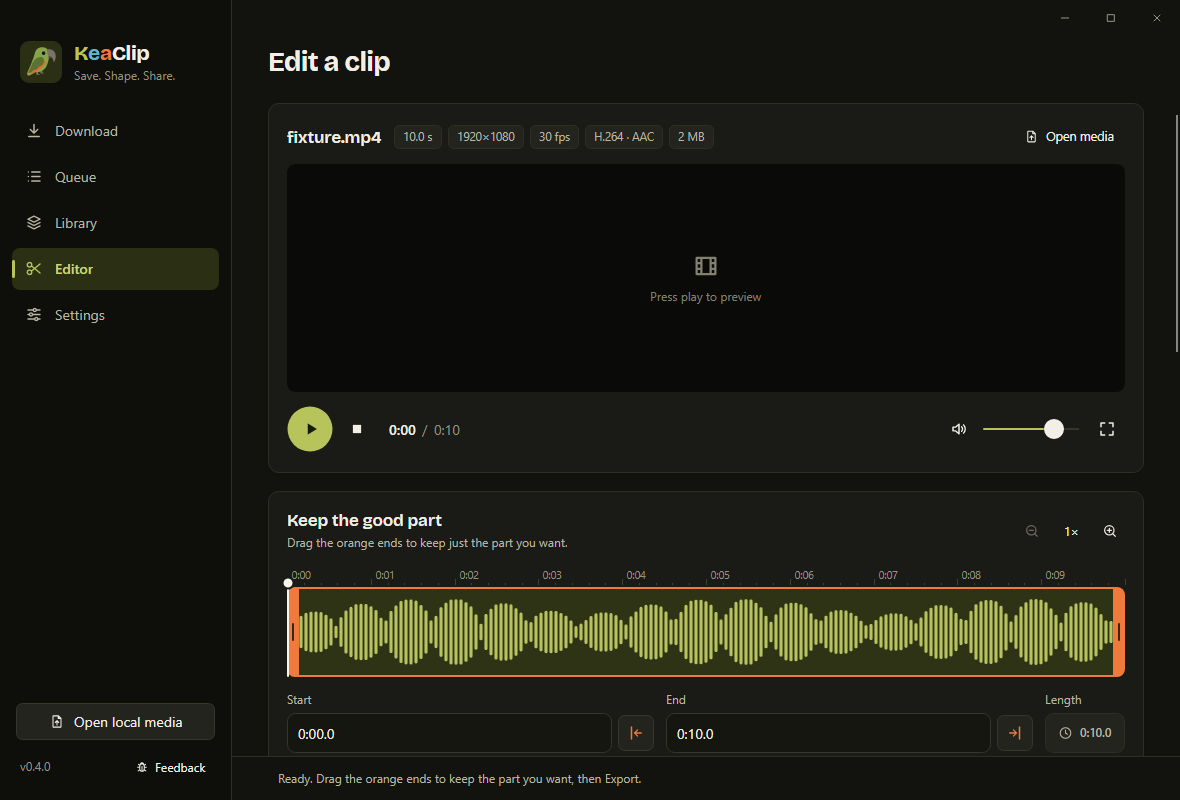The image size is (1180, 800).
Task: Click the 0:08 timeline ruler mark
Action: point(971,575)
